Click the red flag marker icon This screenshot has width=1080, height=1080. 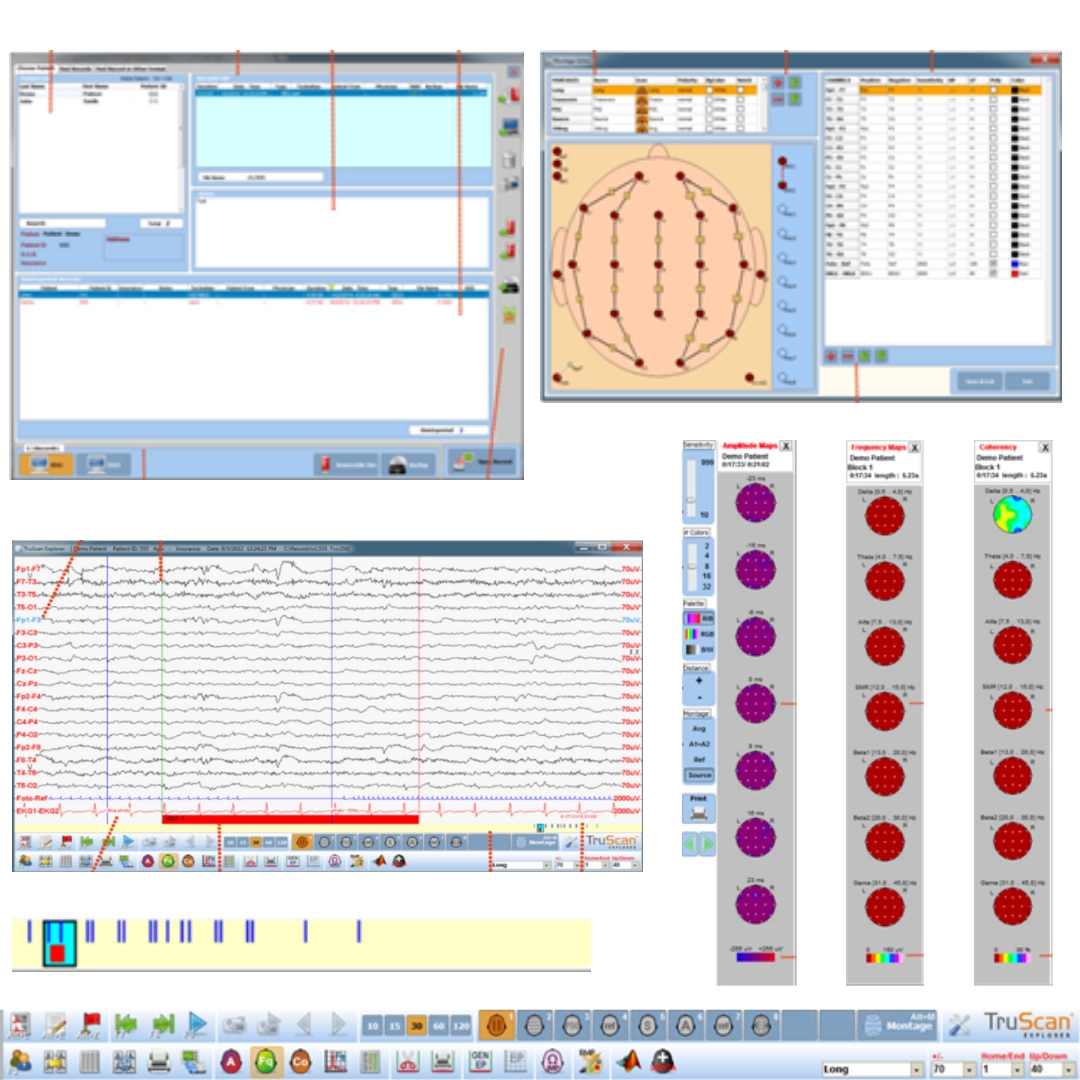click(89, 1024)
